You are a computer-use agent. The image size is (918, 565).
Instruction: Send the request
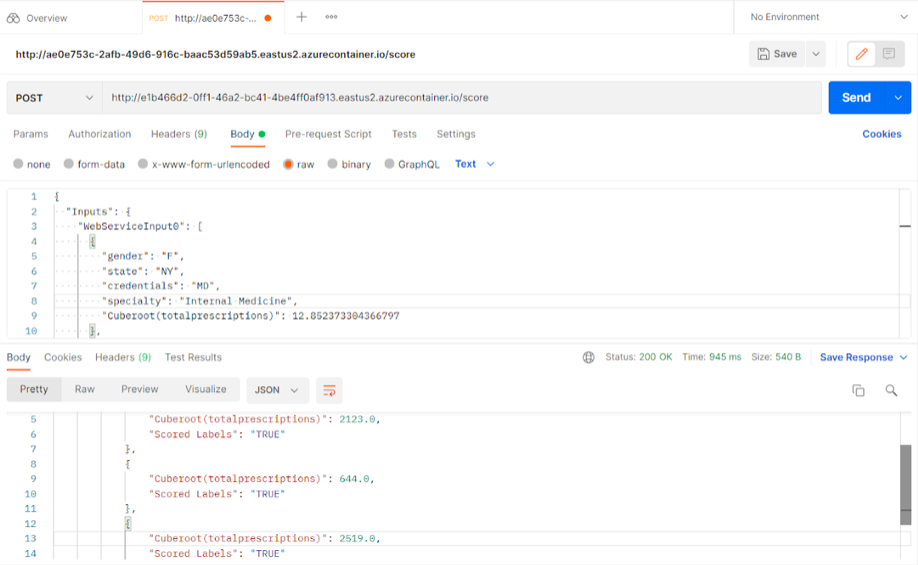[x=856, y=98]
